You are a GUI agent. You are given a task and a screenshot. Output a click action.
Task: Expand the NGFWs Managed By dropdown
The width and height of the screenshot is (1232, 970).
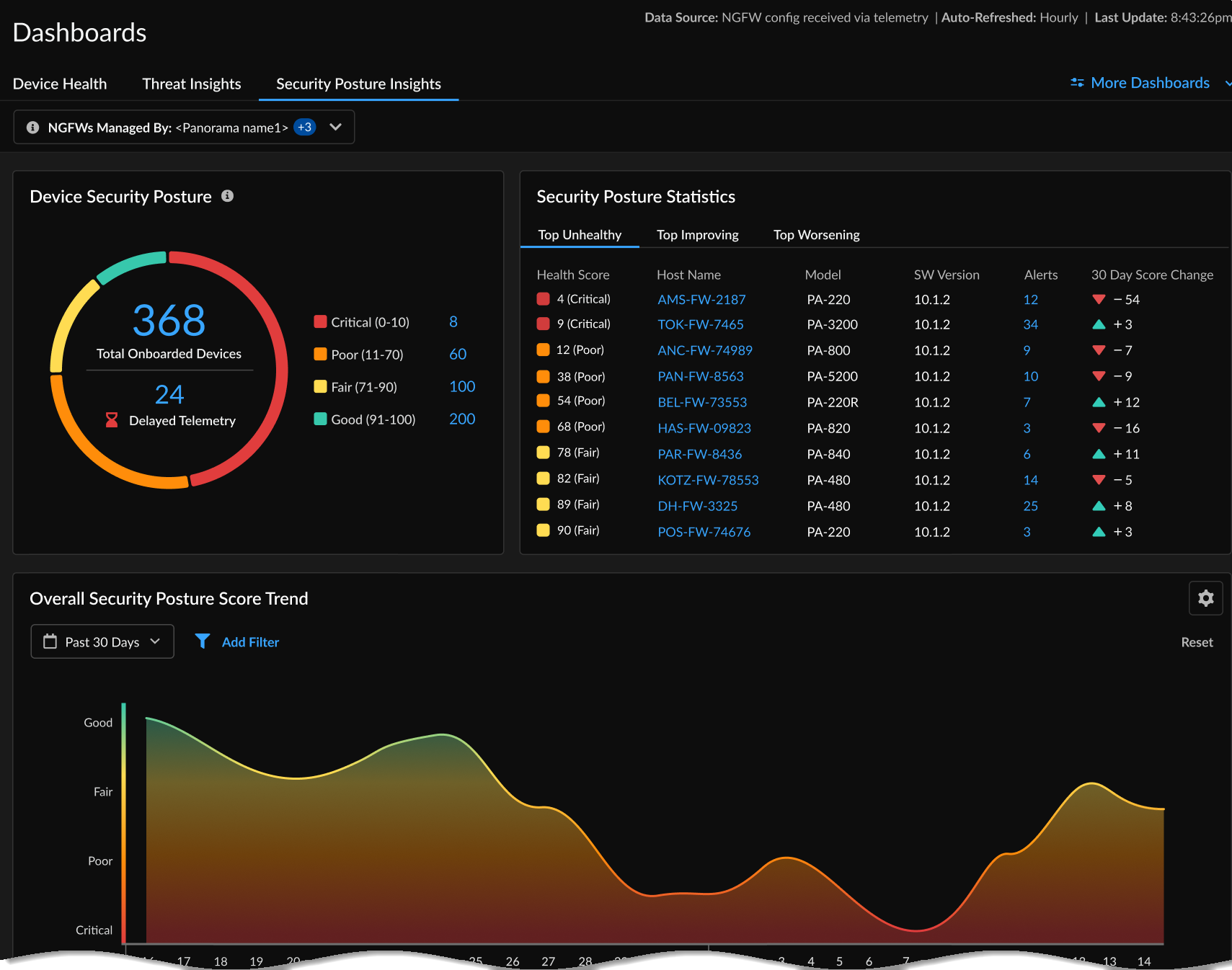(335, 127)
